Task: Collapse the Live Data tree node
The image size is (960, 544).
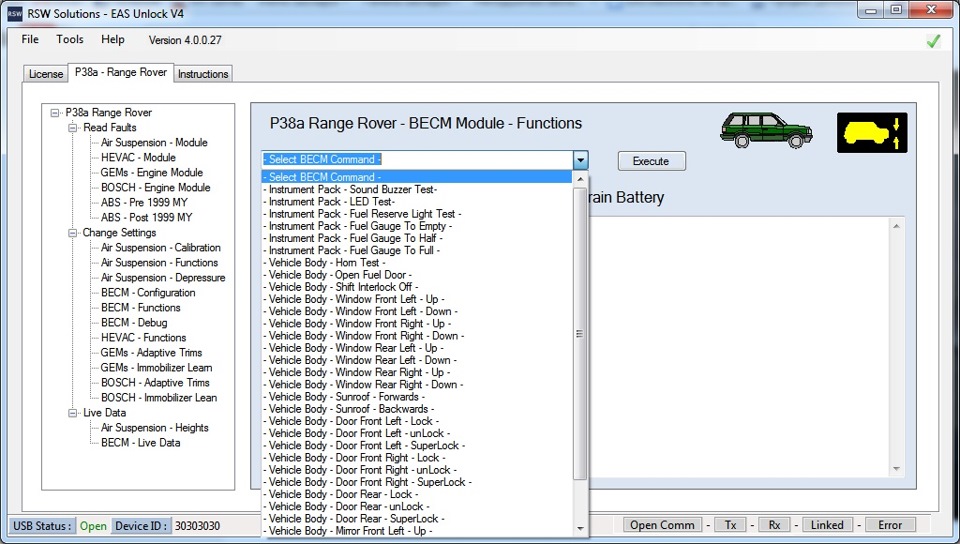Action: [x=72, y=412]
